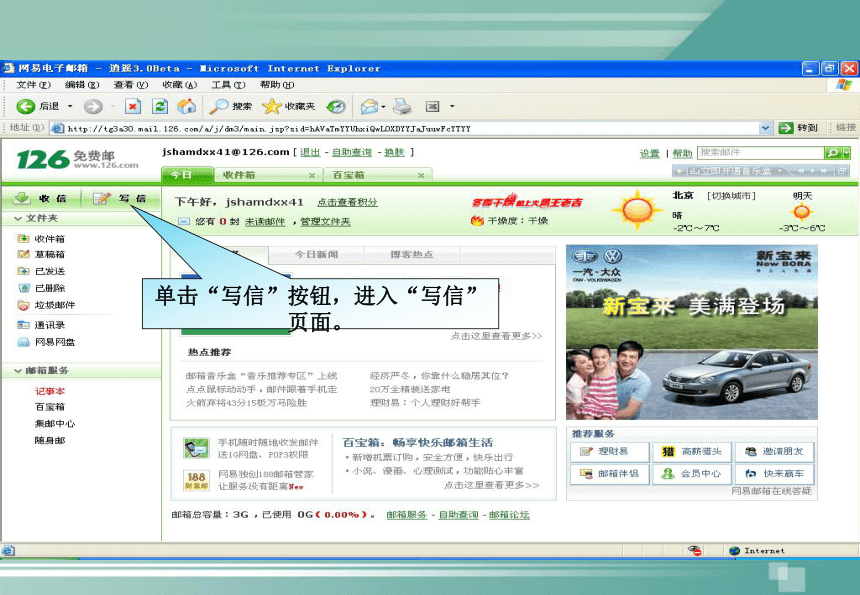
Task: Open the 帮助(H) menu in menu bar
Action: click(277, 85)
